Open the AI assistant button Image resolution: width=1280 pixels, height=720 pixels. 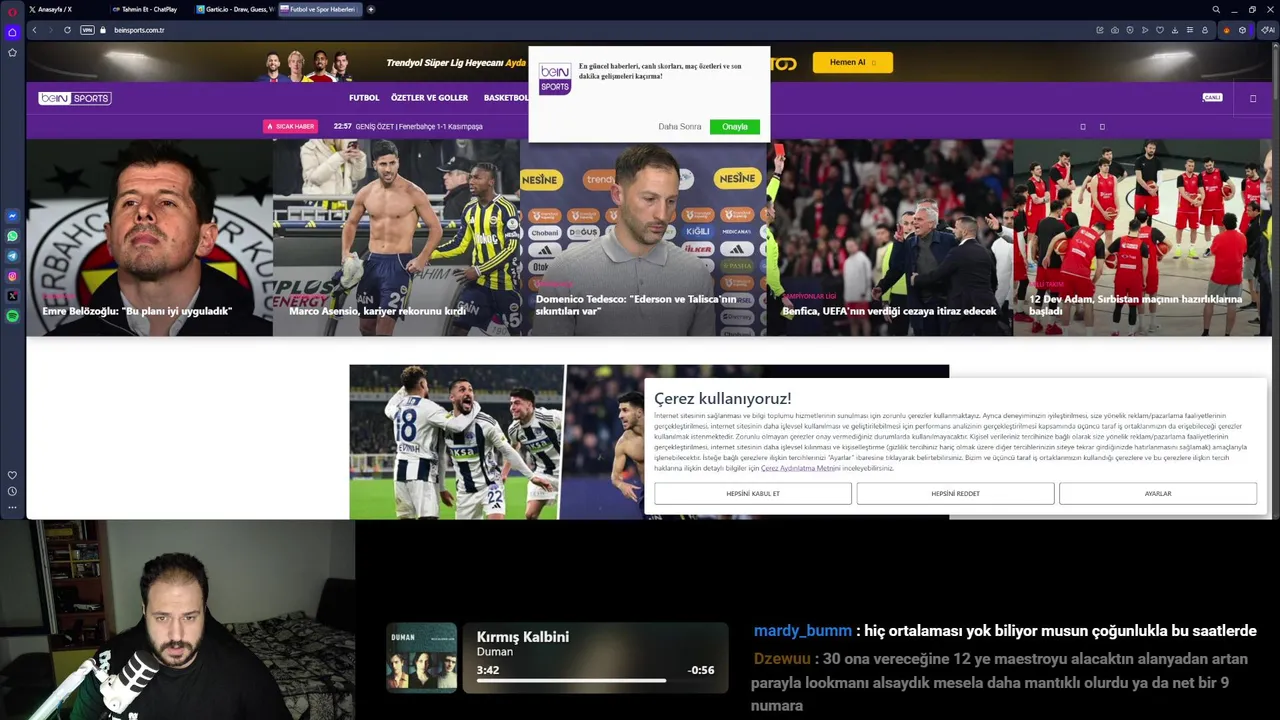(x=1267, y=30)
